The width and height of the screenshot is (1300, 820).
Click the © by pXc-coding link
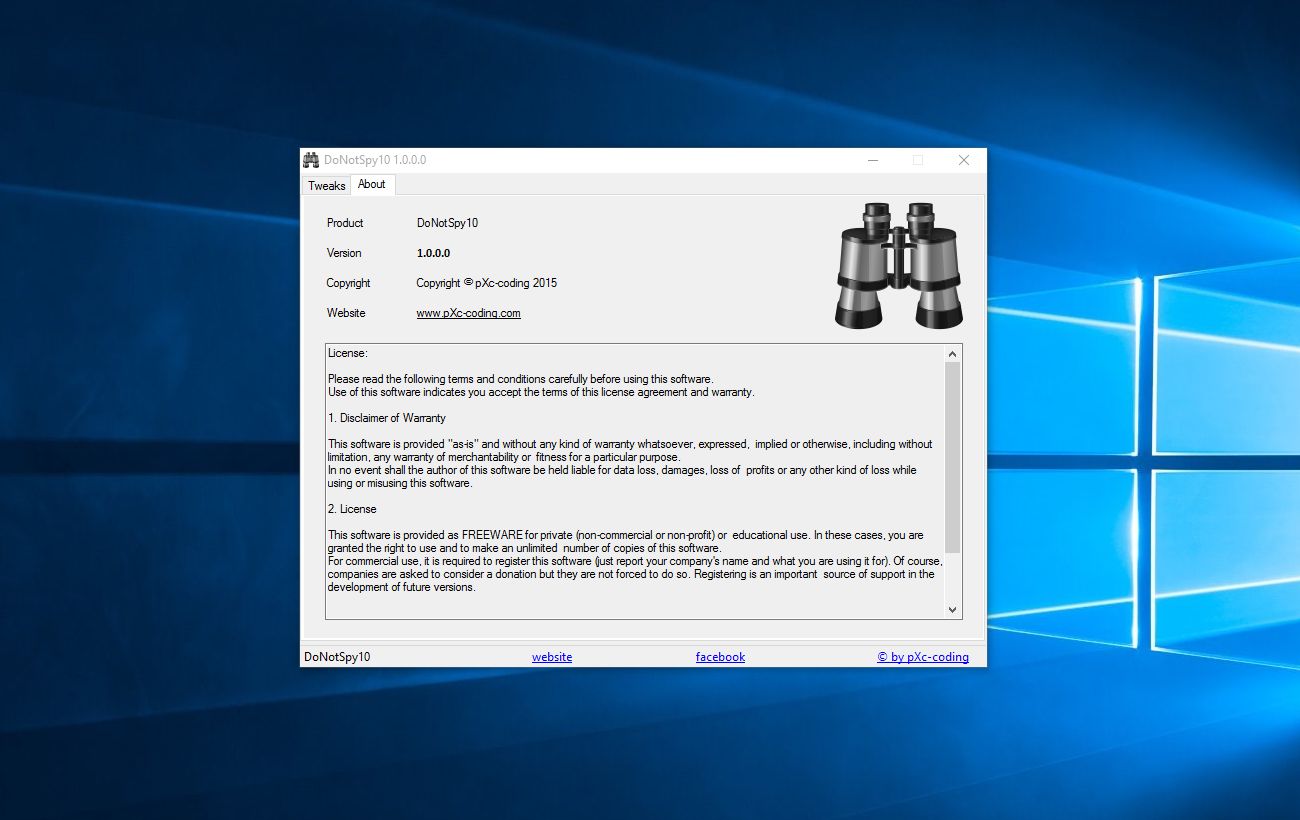point(923,657)
